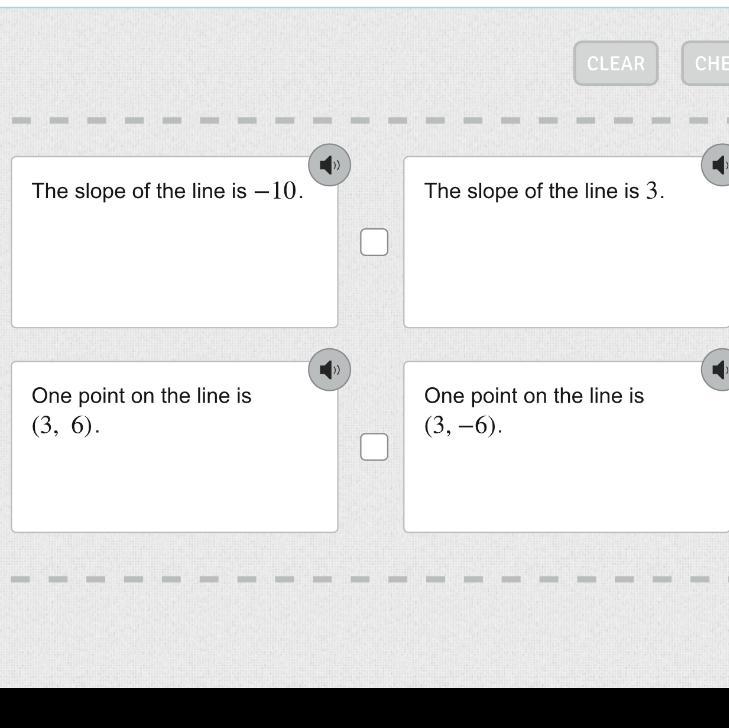Play audio for the point (3, −6) card

tap(719, 370)
